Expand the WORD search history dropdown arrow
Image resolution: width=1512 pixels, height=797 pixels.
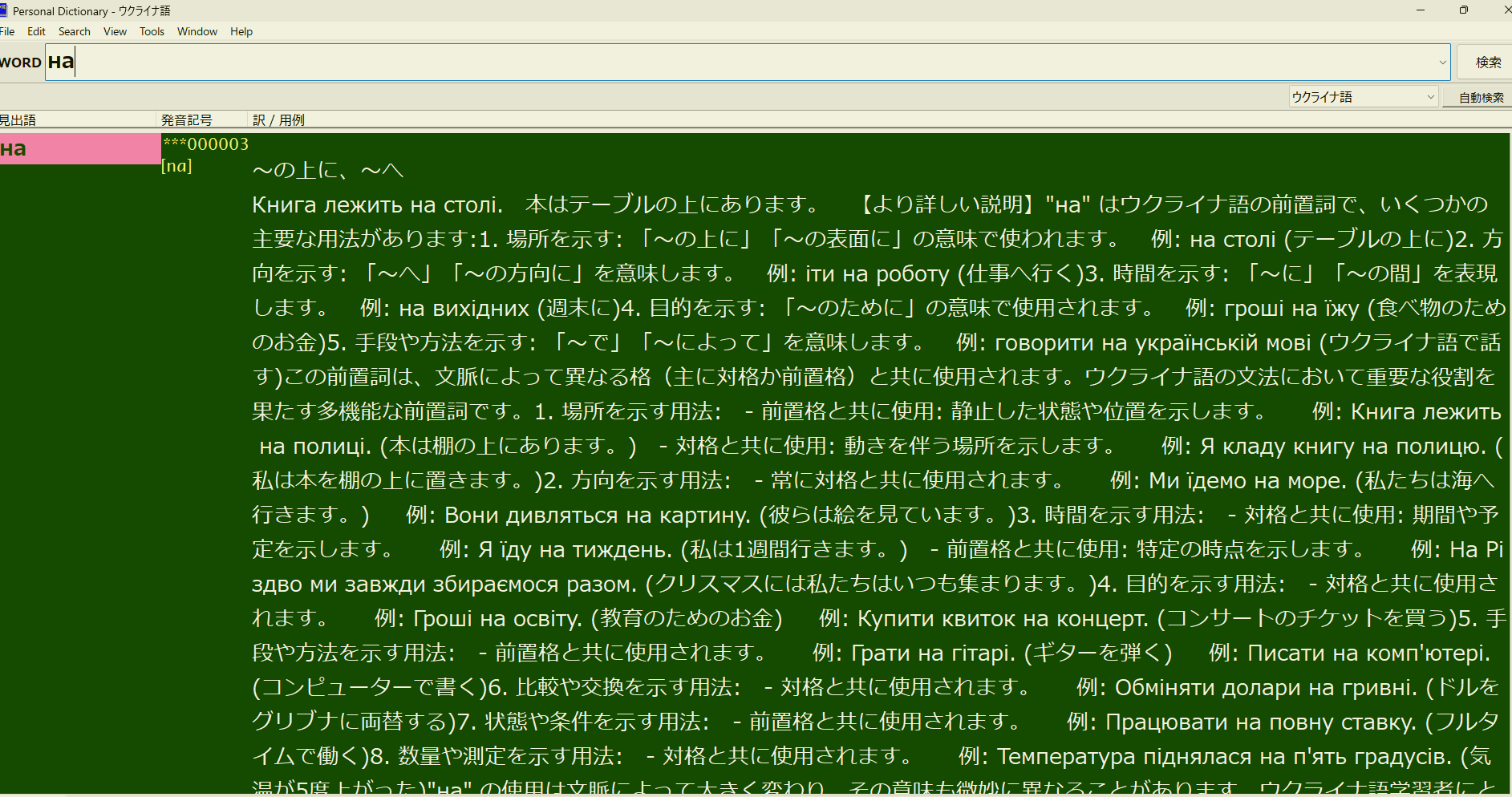[1442, 62]
